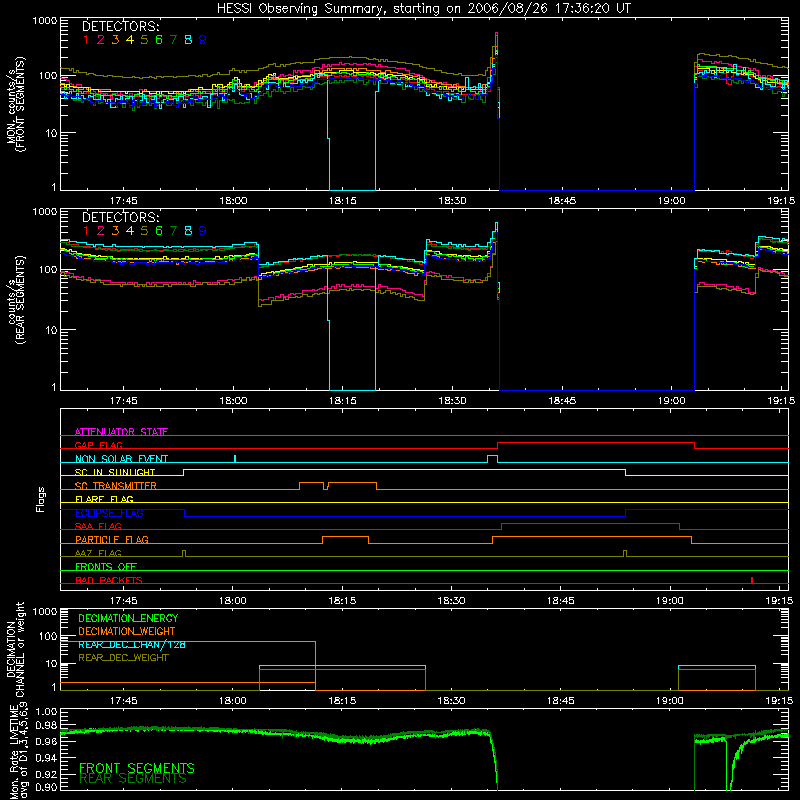Click detector 6 in the front segments legend
This screenshot has height=800, width=800.
pos(159,40)
